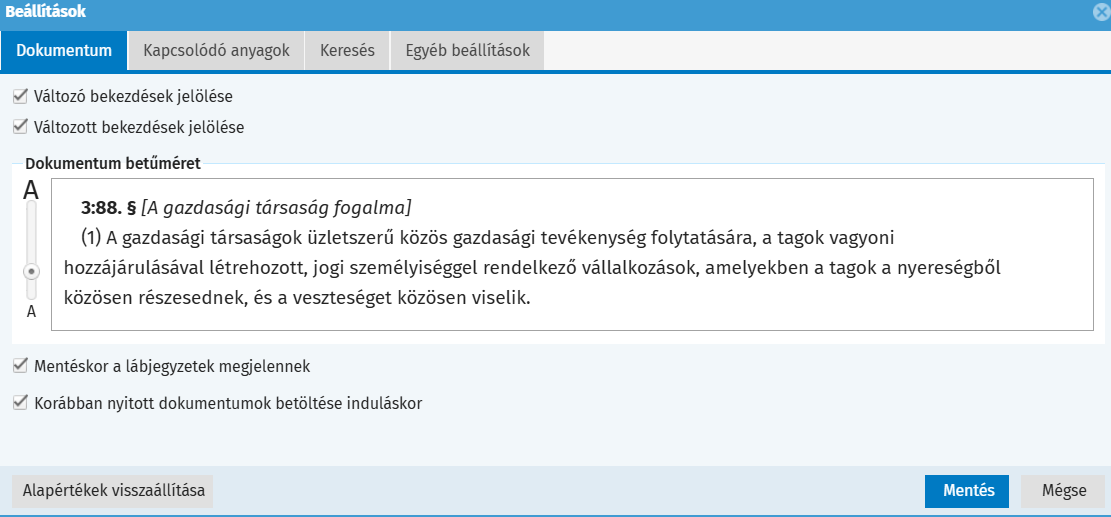
Task: Click the bottom end of the font size slider track
Action: [31, 294]
